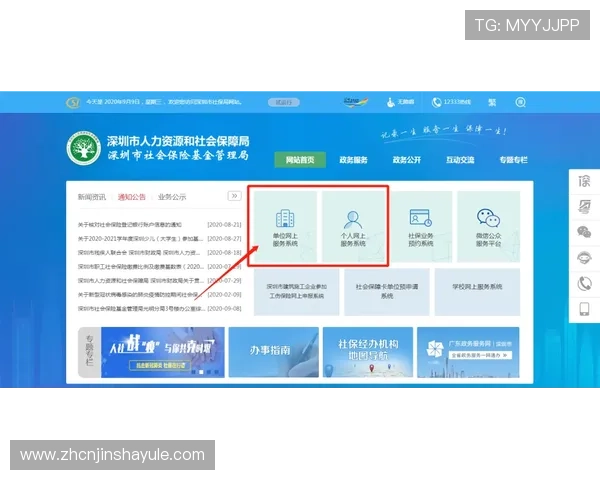Image resolution: width=600 pixels, height=480 pixels.
Task: Click the 12333 hotline phone icon
Action: point(437,102)
